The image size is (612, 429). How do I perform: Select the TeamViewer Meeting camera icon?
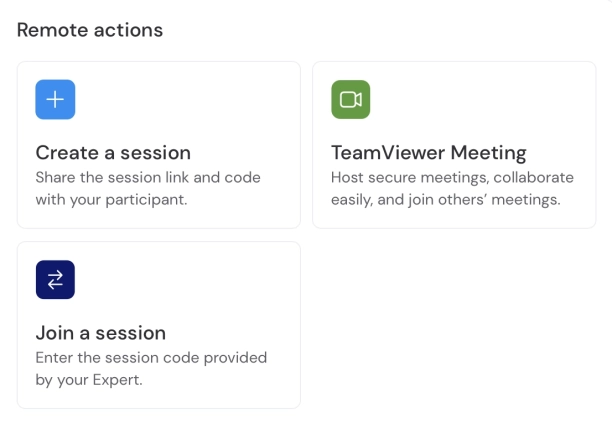click(350, 100)
